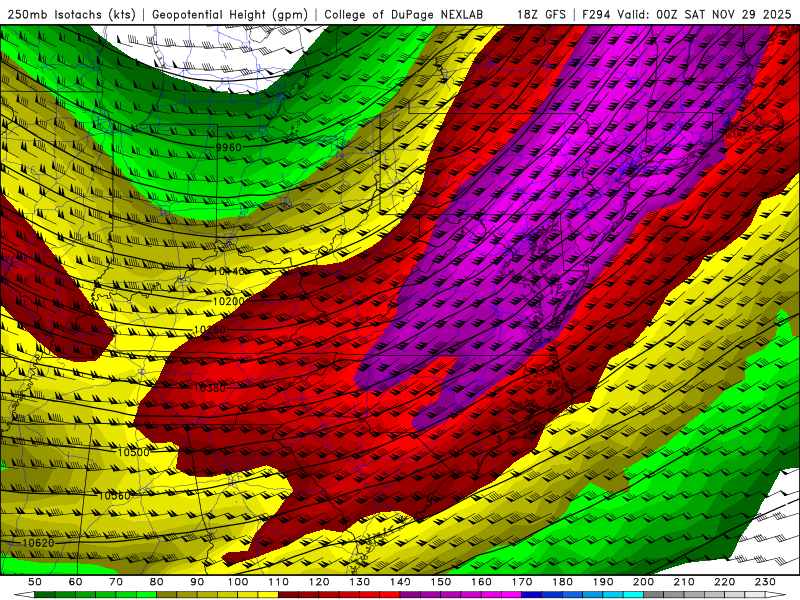Click the 70 value on the color scale
Image resolution: width=800 pixels, height=600 pixels.
coord(116,582)
